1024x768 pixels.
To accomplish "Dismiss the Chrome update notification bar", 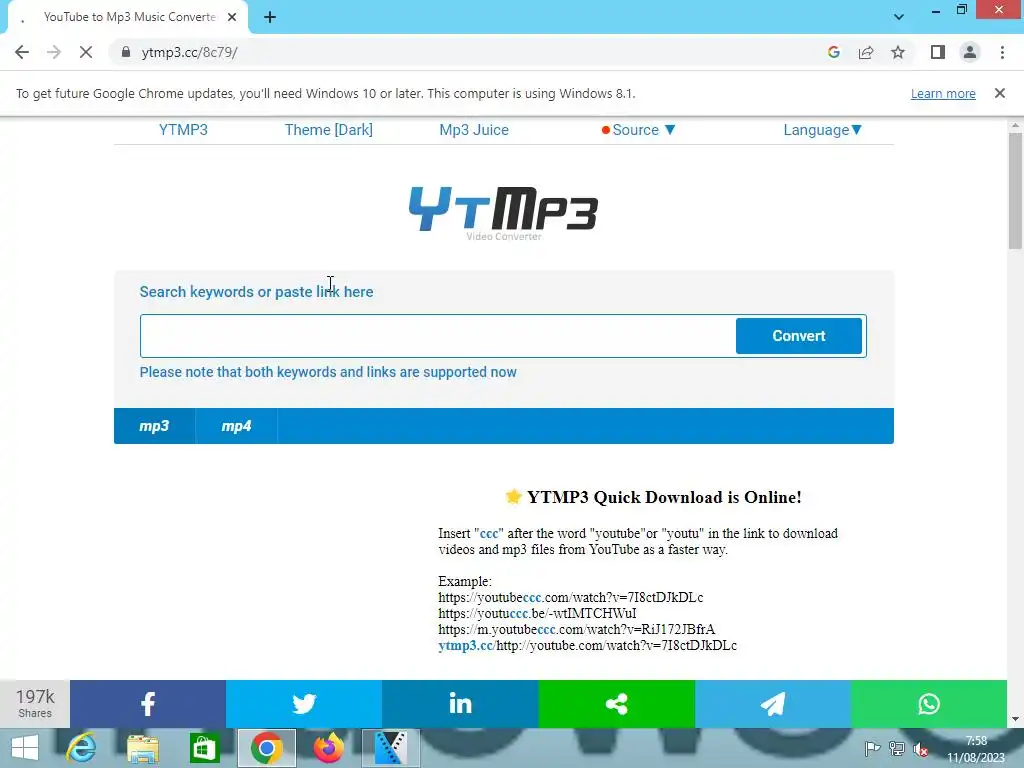I will point(999,93).
